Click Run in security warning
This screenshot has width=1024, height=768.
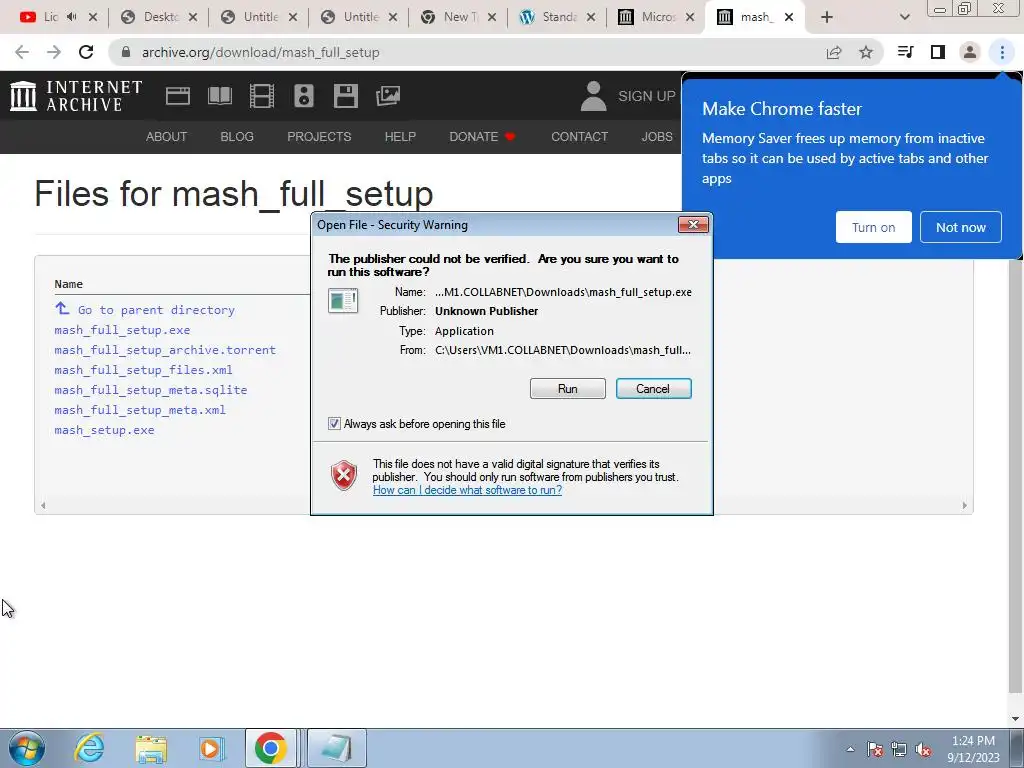(568, 389)
